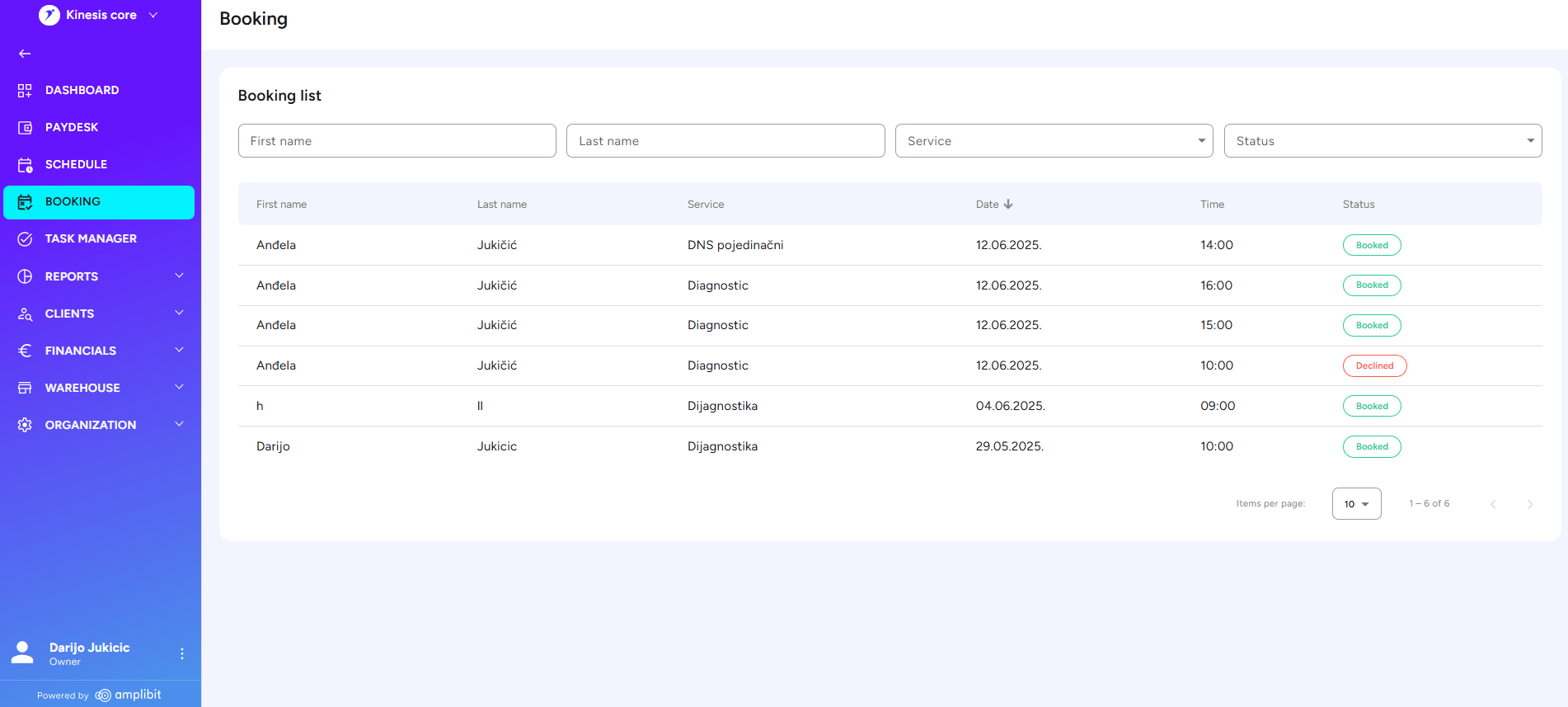The width and height of the screenshot is (1568, 707).
Task: Open the SCHEDULE menu item
Action: (x=99, y=165)
